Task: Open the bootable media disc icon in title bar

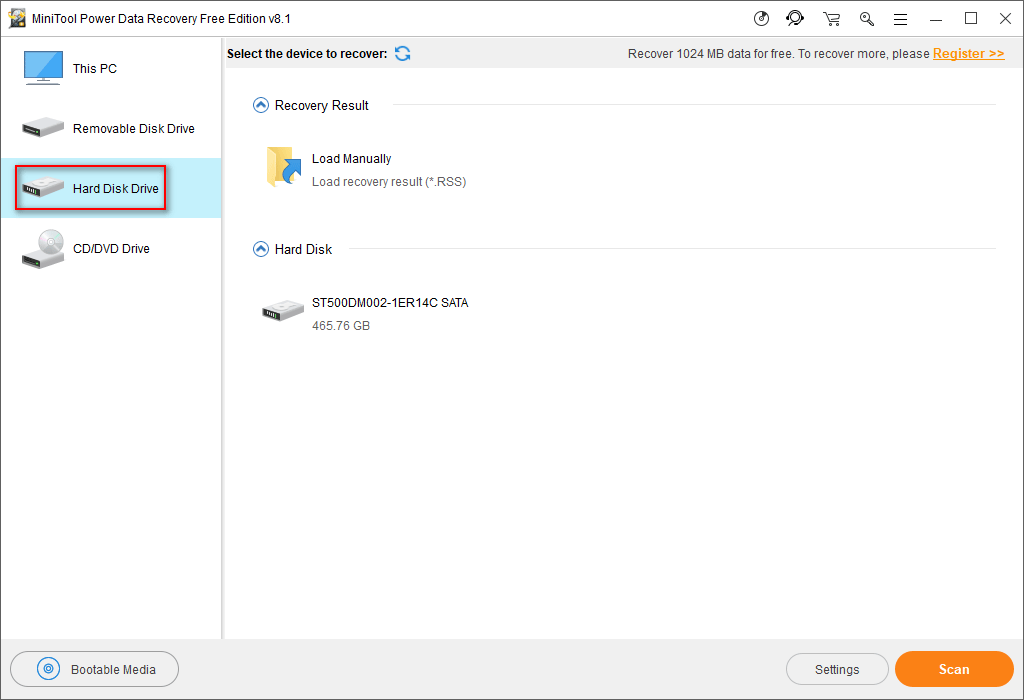Action: [761, 19]
